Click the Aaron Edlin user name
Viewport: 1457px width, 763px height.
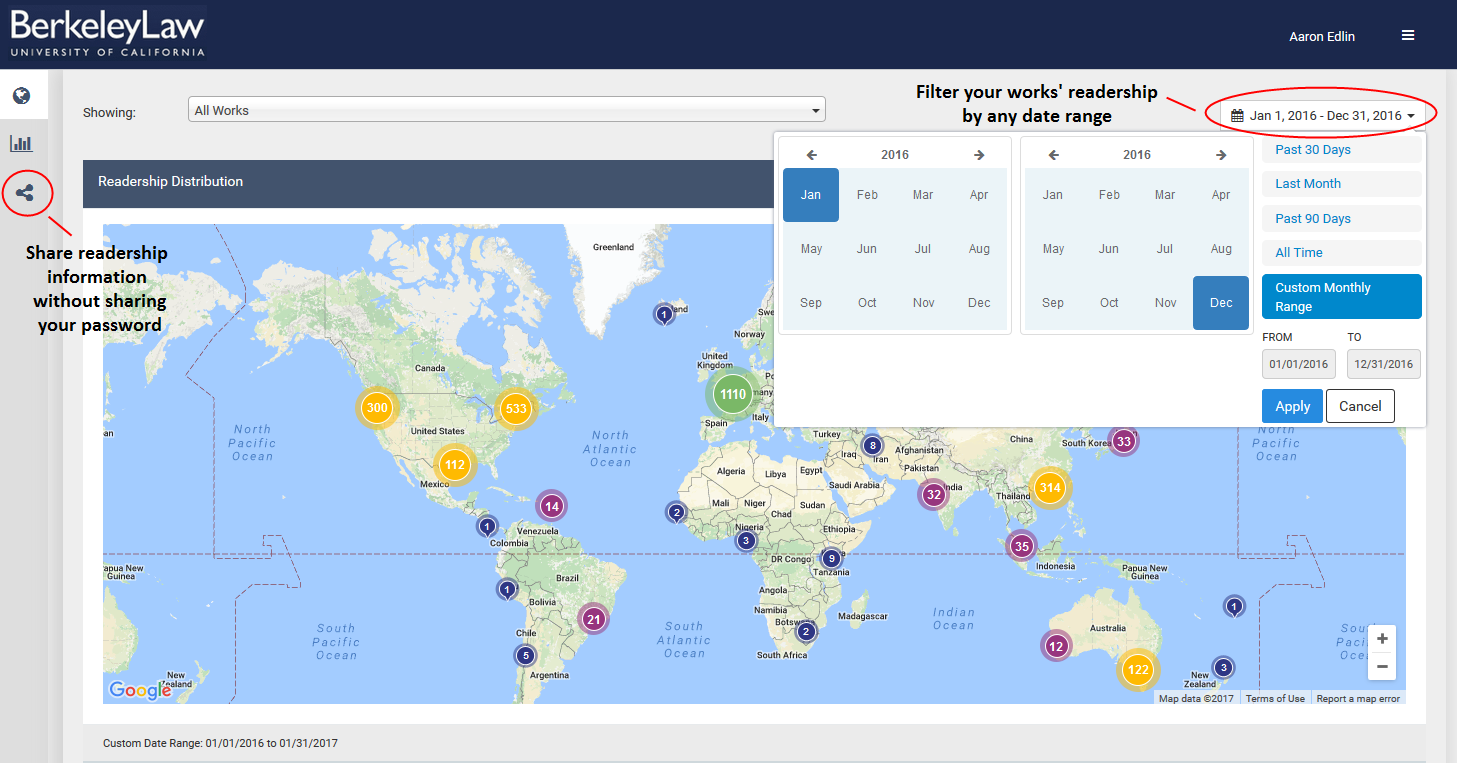(1322, 36)
